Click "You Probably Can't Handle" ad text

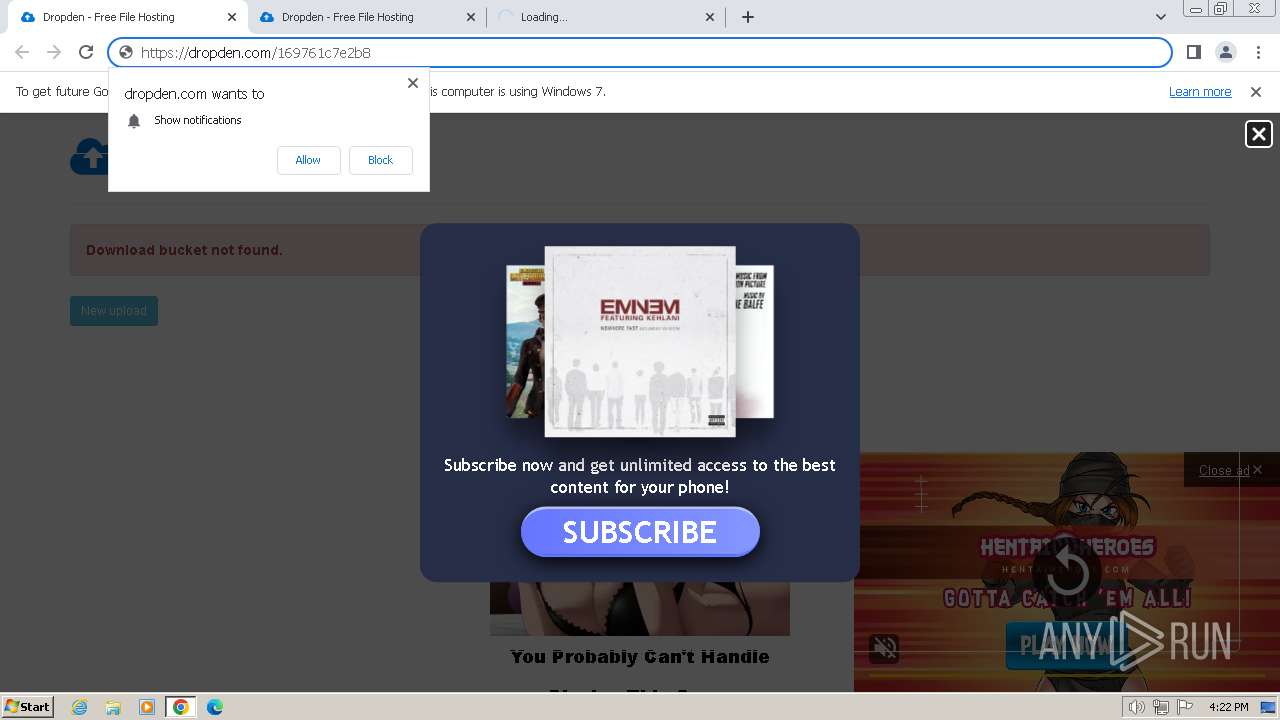point(640,657)
